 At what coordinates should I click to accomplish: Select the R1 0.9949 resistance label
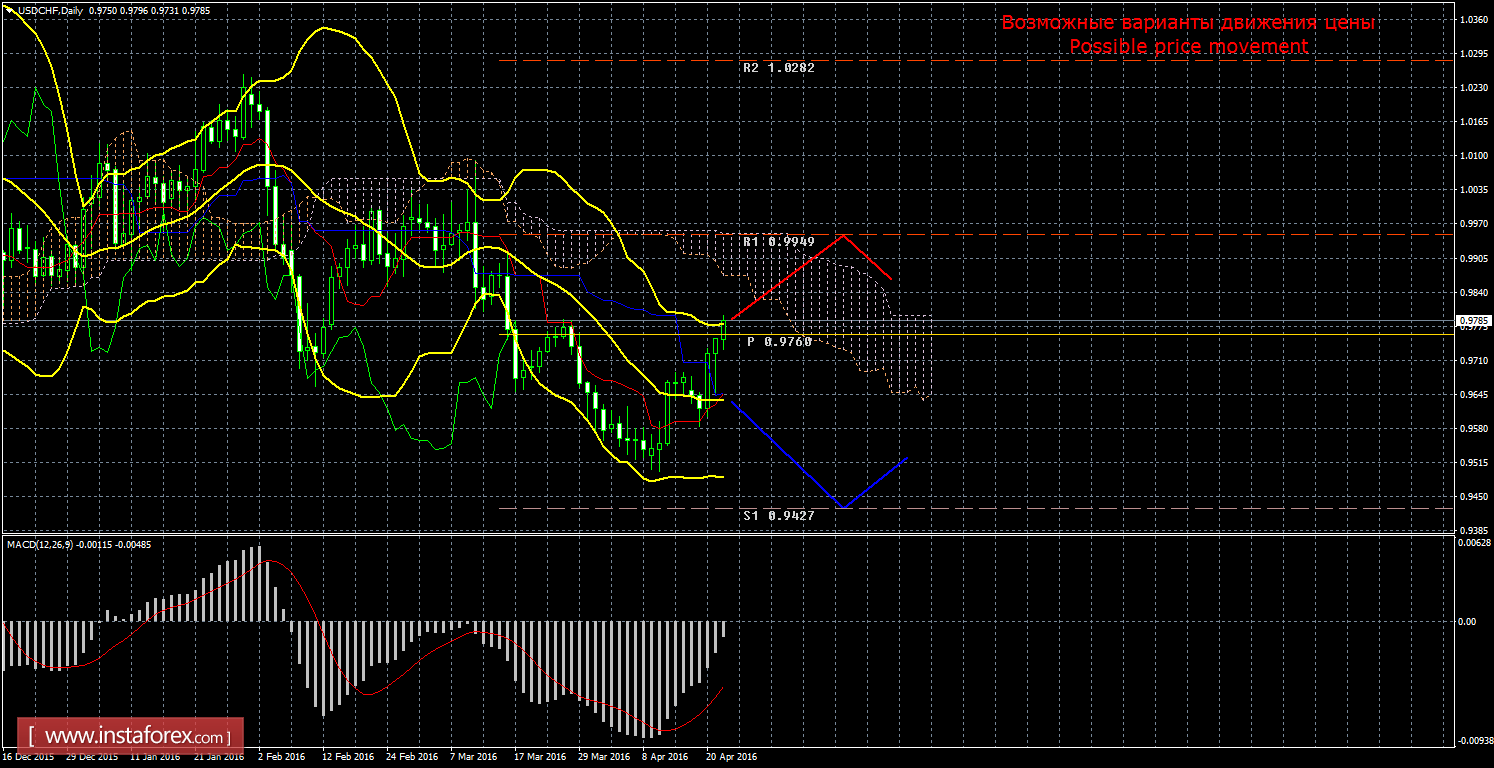pyautogui.click(x=778, y=241)
